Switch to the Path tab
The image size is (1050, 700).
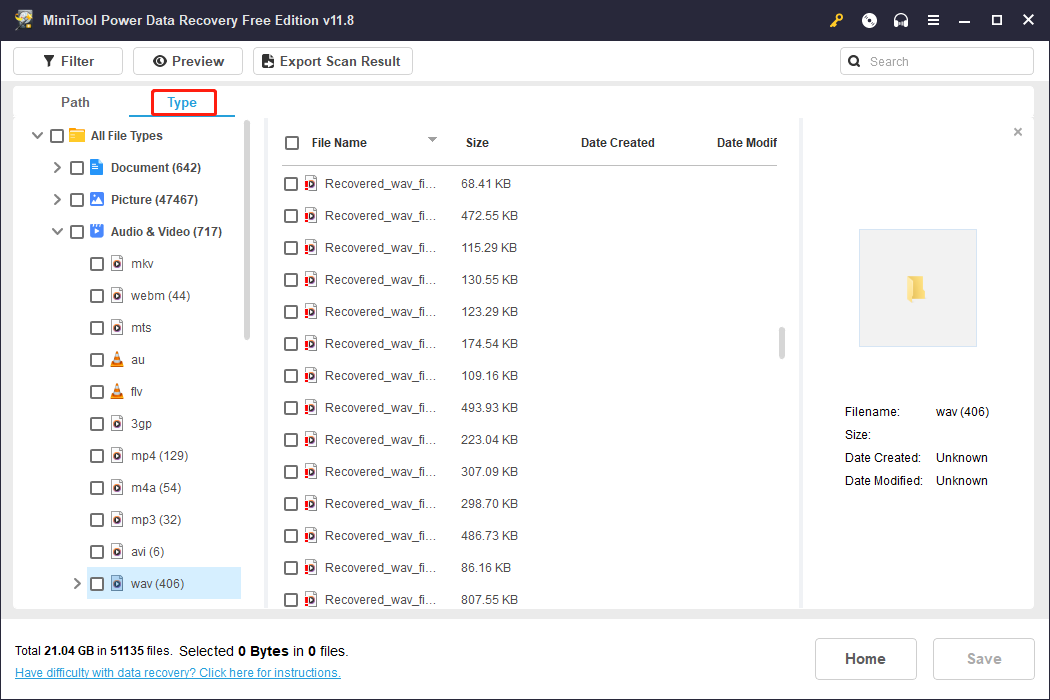pyautogui.click(x=75, y=102)
